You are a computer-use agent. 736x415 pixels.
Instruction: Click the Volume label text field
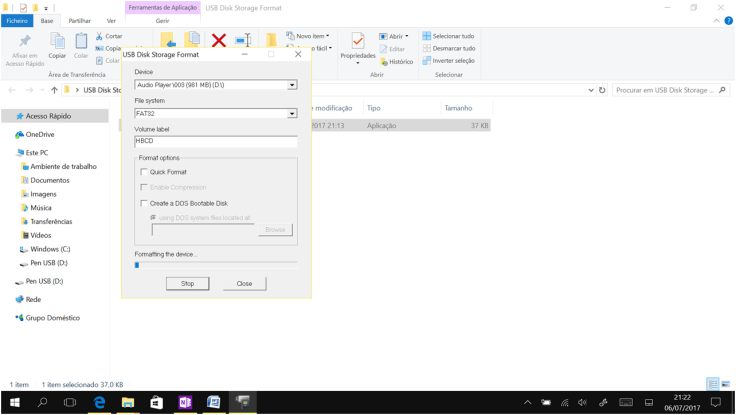[x=216, y=141]
